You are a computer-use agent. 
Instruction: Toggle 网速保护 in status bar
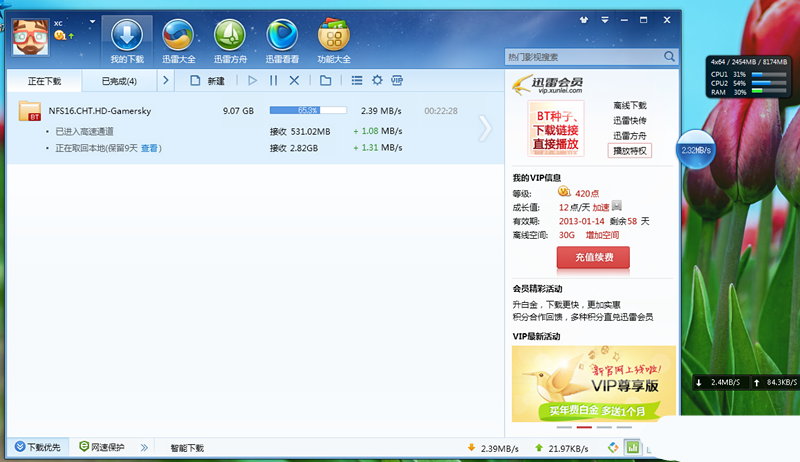102,447
